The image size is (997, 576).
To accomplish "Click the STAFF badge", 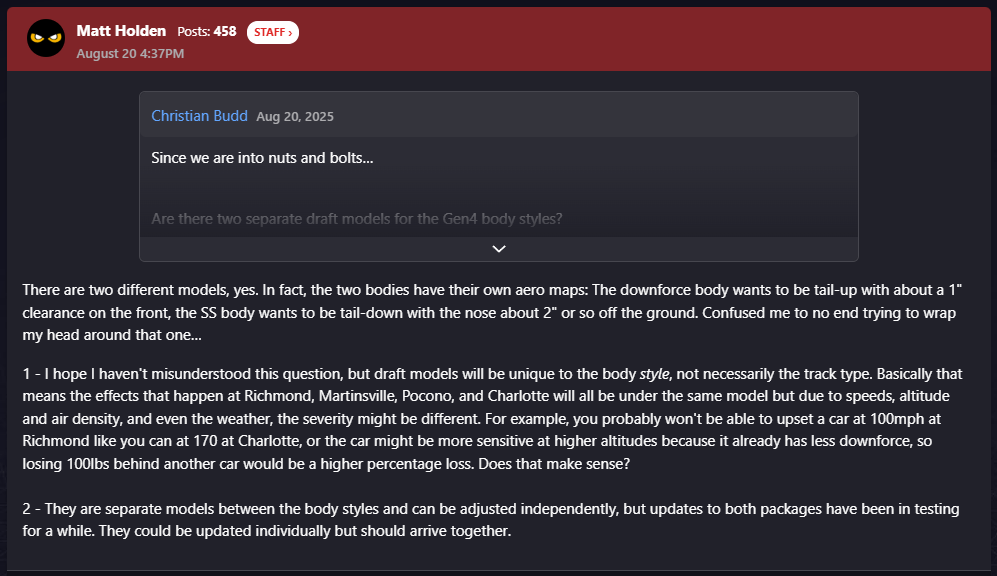I will [273, 32].
